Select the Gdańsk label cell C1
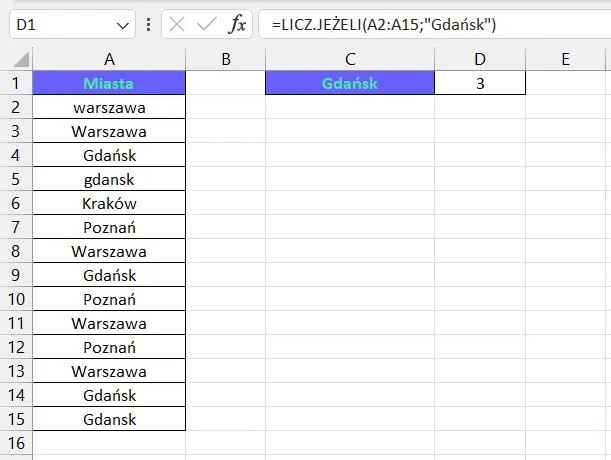Image resolution: width=611 pixels, height=460 pixels. click(350, 84)
